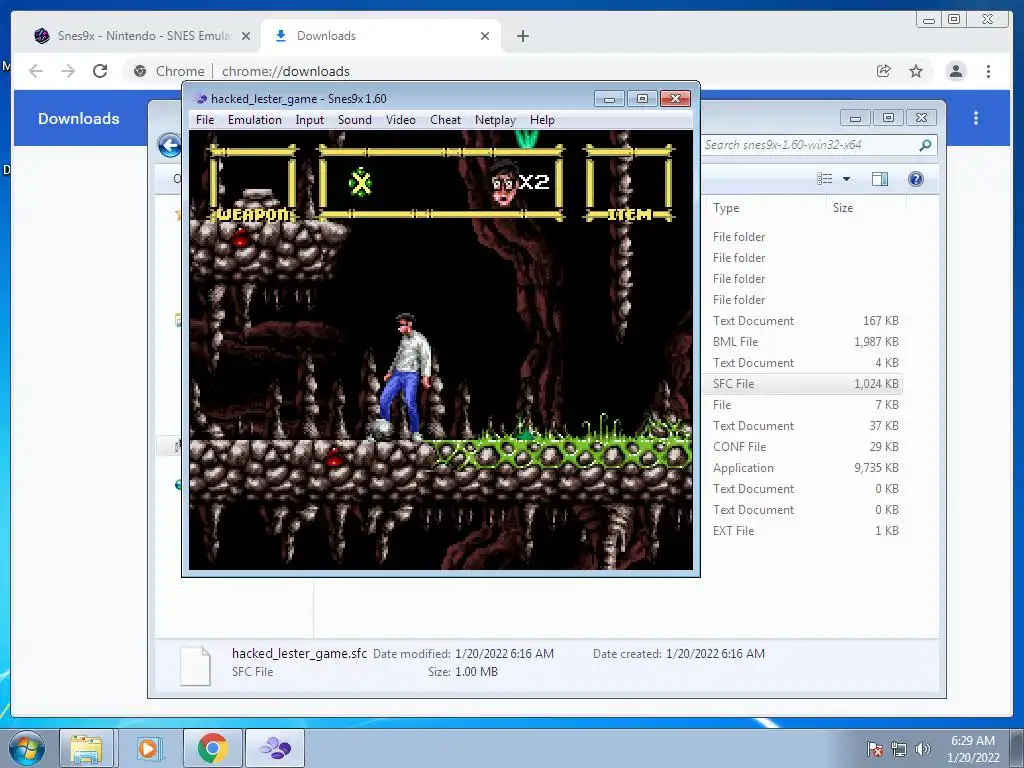The width and height of the screenshot is (1024, 768).
Task: Minimize the Explorer window
Action: point(856,118)
